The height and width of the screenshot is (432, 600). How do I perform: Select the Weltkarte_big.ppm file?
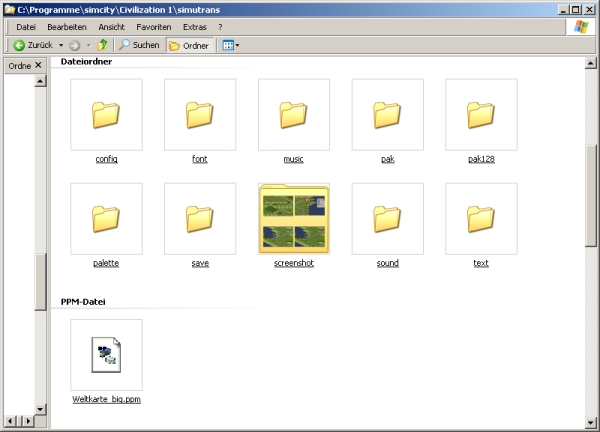[106, 355]
